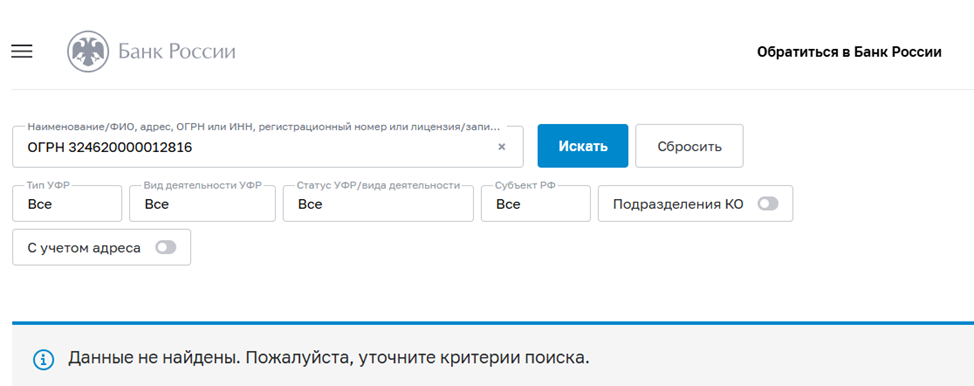This screenshot has height=386, width=974.
Task: Click the Bank of Russia eagle emblem
Action: [88, 52]
